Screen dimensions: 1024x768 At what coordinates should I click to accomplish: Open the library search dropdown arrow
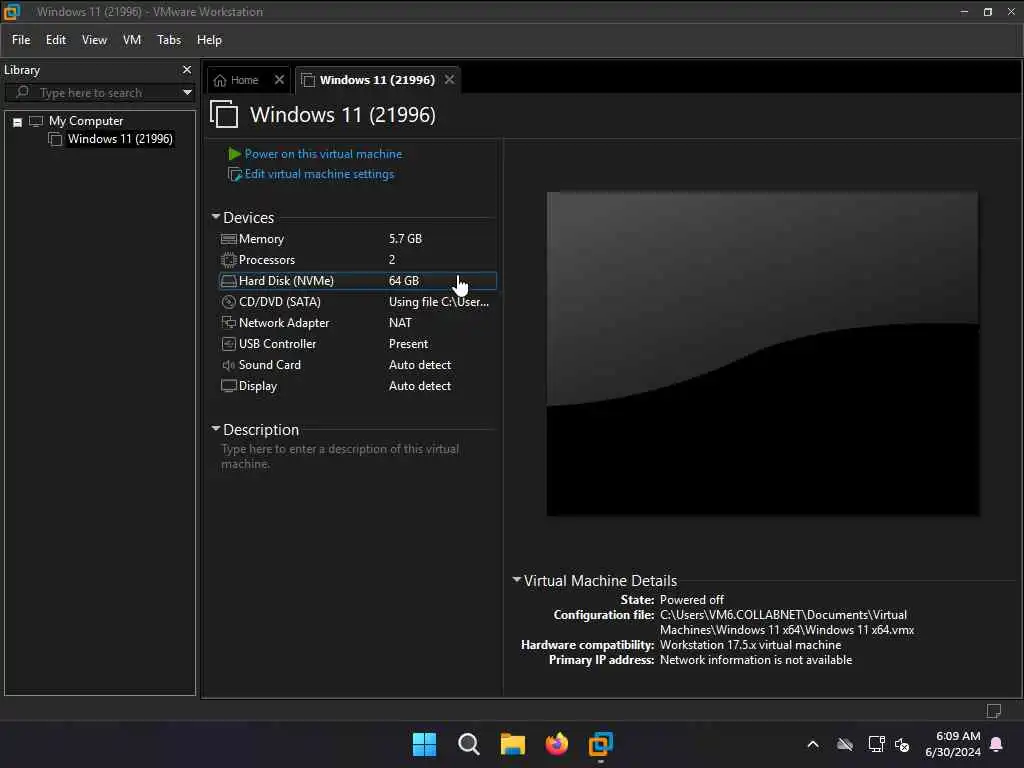coord(187,92)
